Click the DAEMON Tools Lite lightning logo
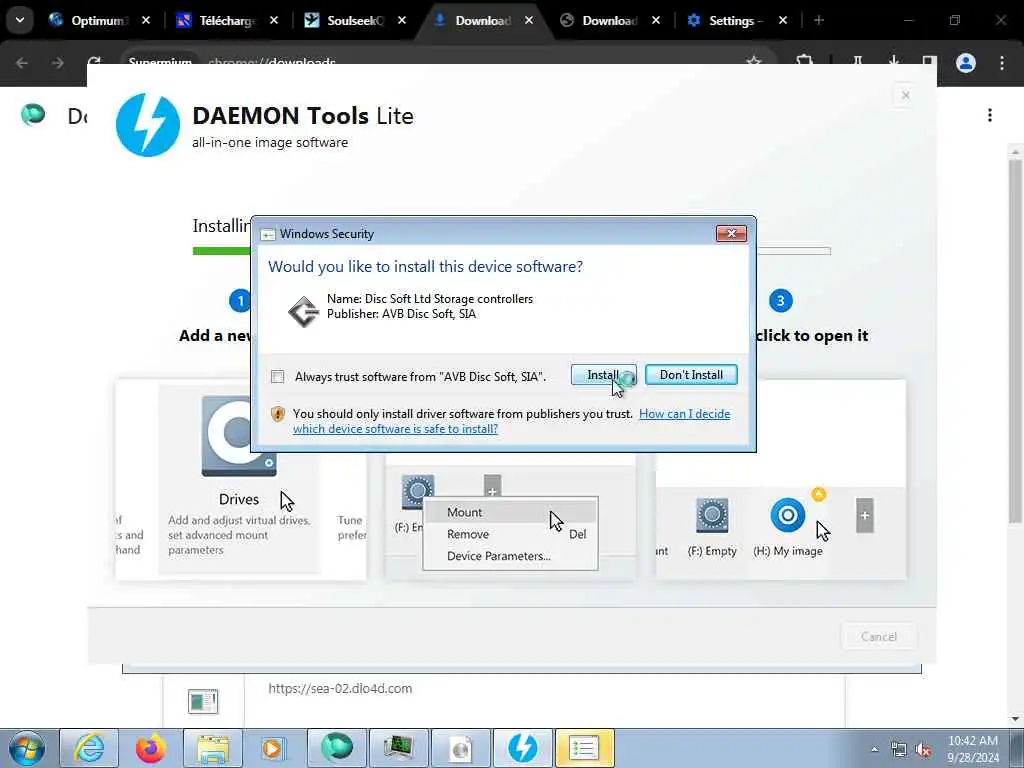This screenshot has width=1024, height=768. click(148, 125)
